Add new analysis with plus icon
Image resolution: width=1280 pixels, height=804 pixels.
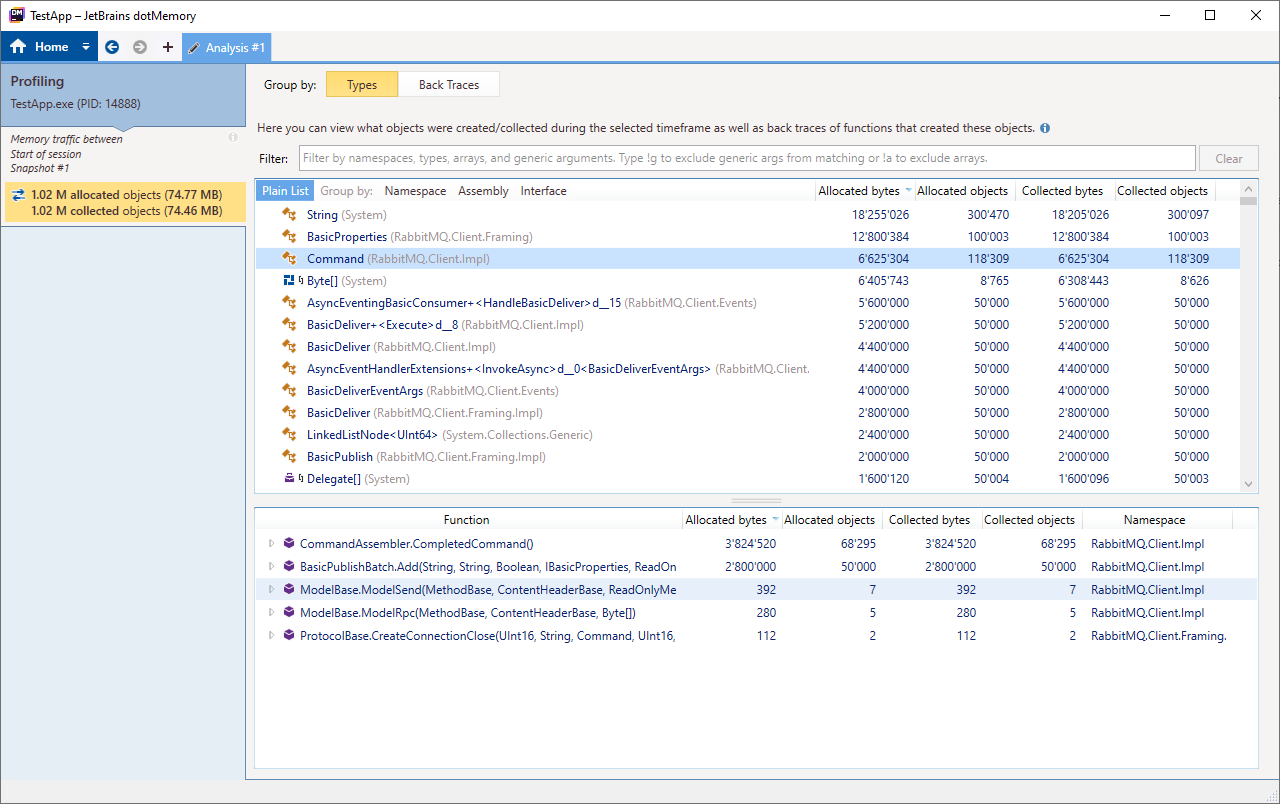[167, 47]
